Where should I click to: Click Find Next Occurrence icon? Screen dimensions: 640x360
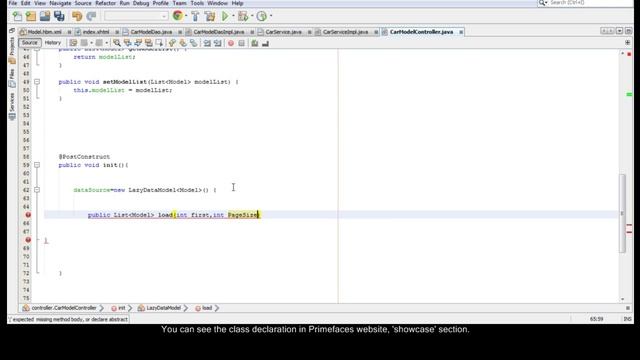click(x=138, y=43)
